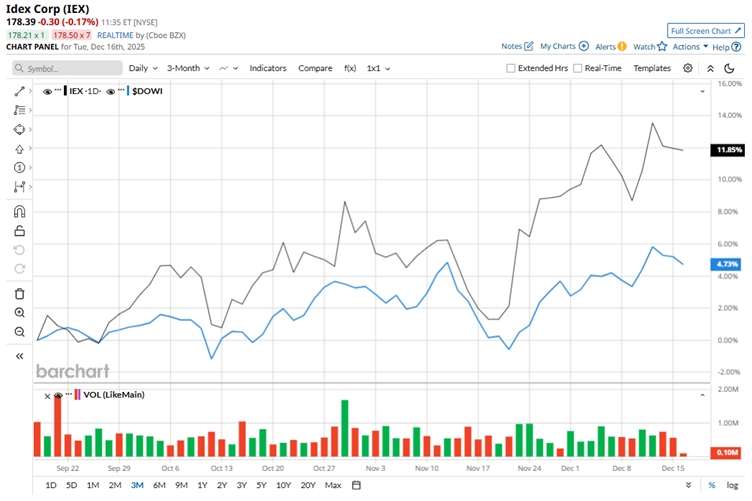Zoom out of the chart

coord(19,332)
